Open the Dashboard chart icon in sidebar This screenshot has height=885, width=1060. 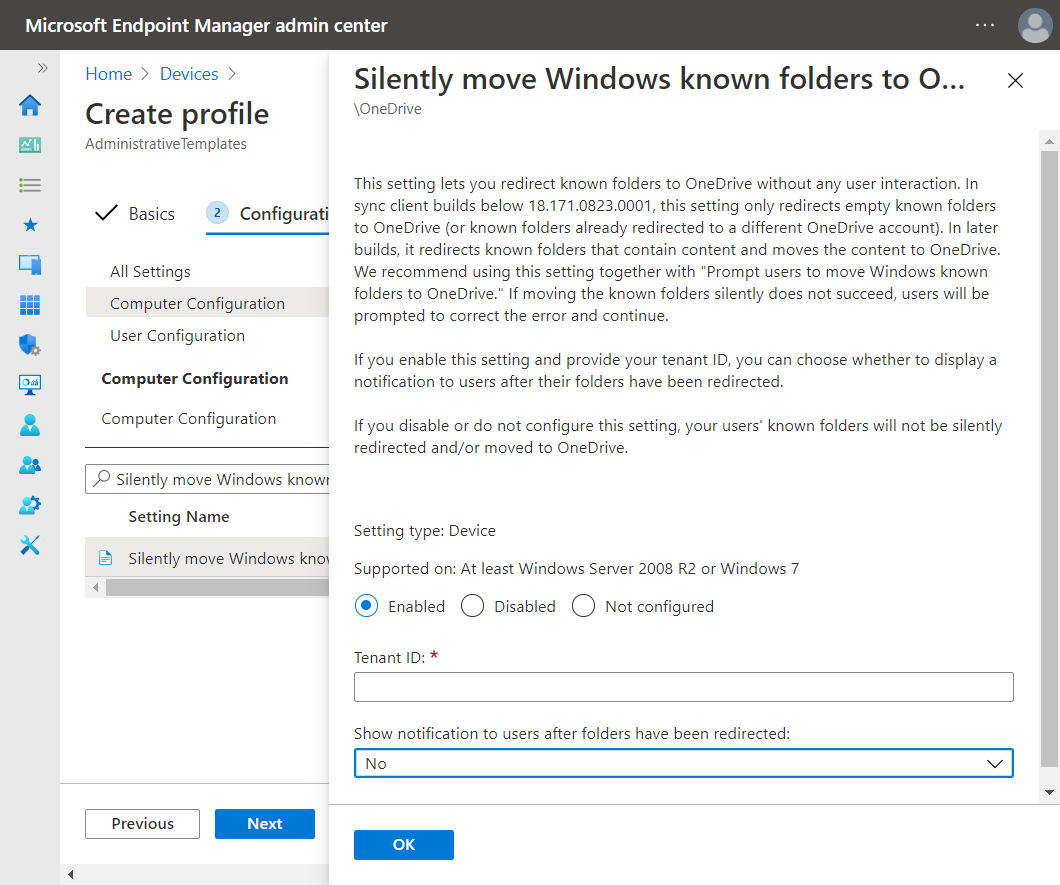point(30,145)
